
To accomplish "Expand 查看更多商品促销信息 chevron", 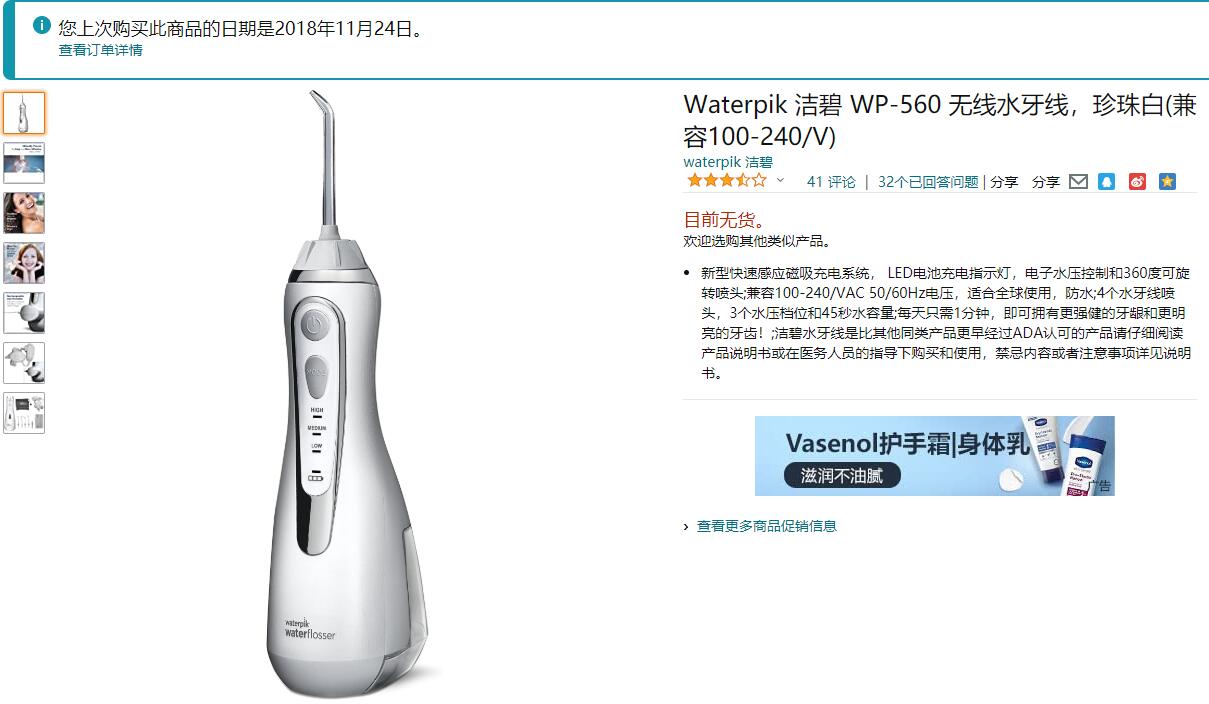I will (x=686, y=526).
